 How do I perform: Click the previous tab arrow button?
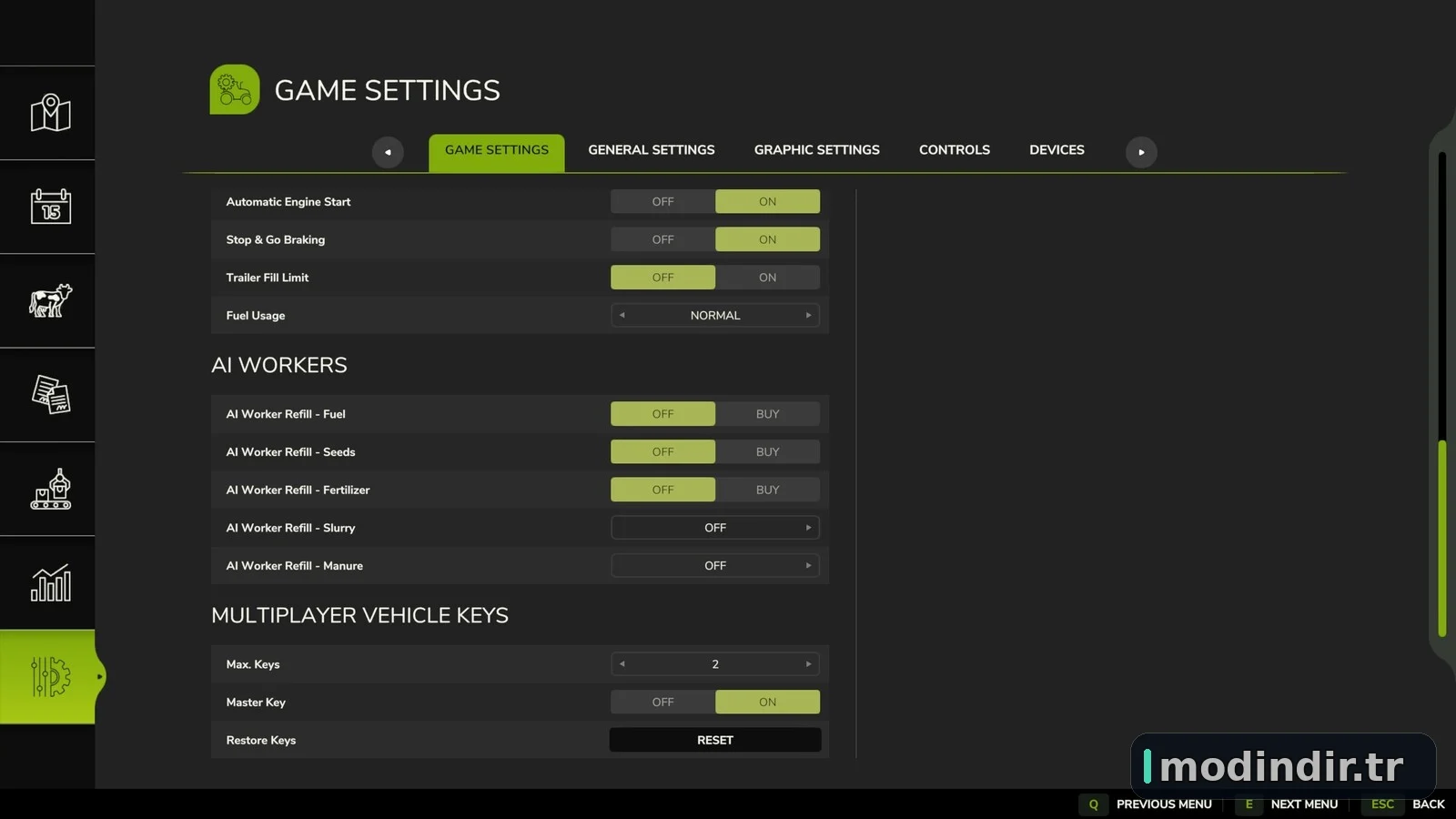(388, 152)
